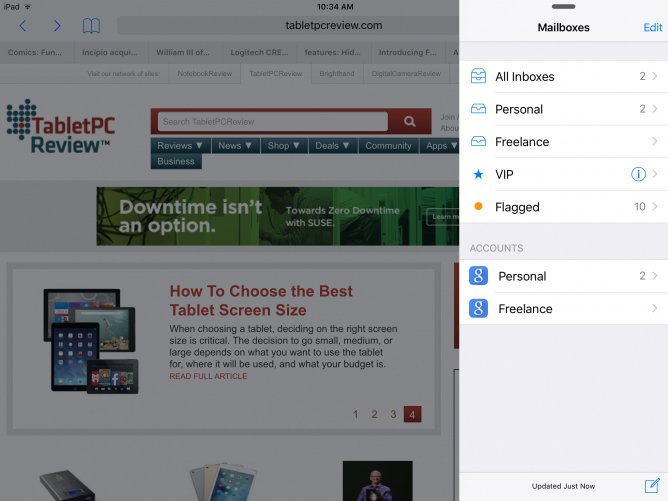Switch to the features: Hid... tab
The height and width of the screenshot is (501, 668).
click(332, 53)
